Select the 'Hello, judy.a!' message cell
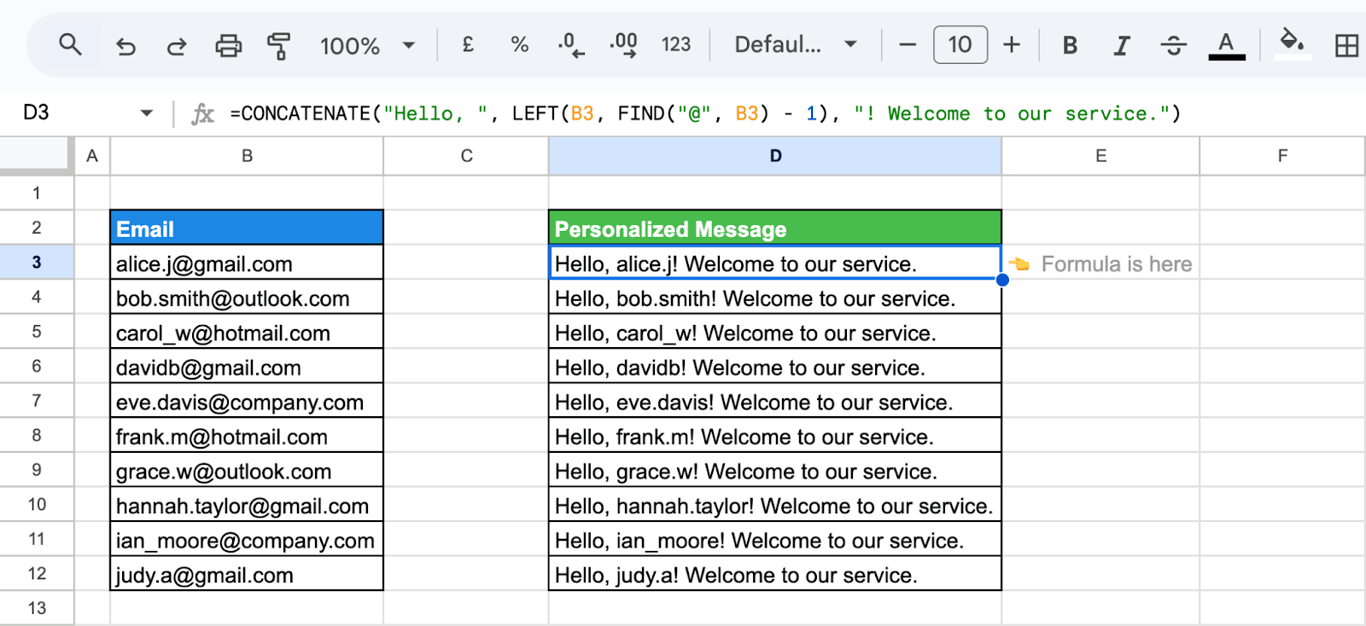Screen dimensions: 1366x626 point(775,574)
